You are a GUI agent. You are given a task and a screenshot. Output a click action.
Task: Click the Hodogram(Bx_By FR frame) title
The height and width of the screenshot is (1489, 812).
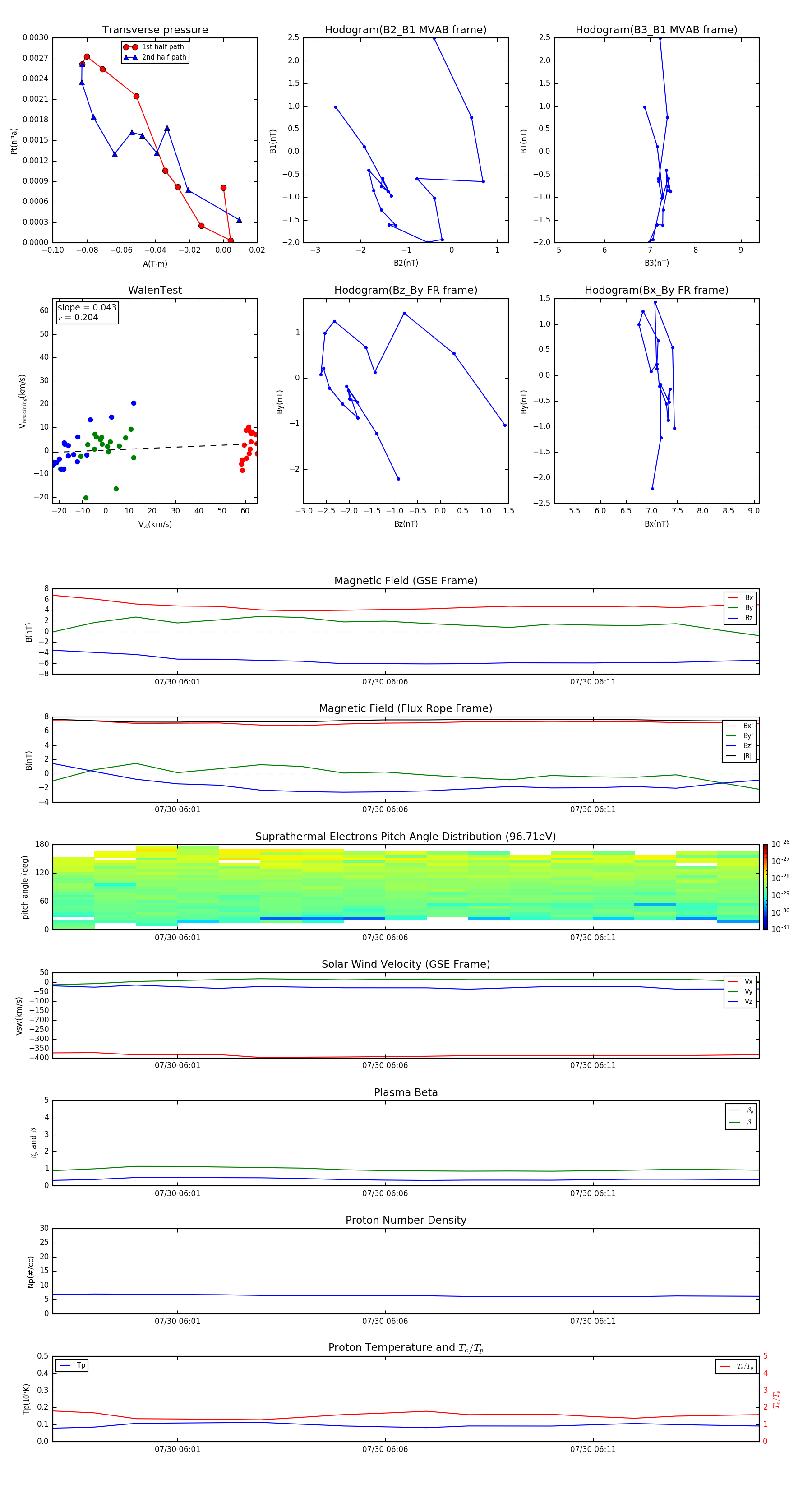(x=656, y=290)
